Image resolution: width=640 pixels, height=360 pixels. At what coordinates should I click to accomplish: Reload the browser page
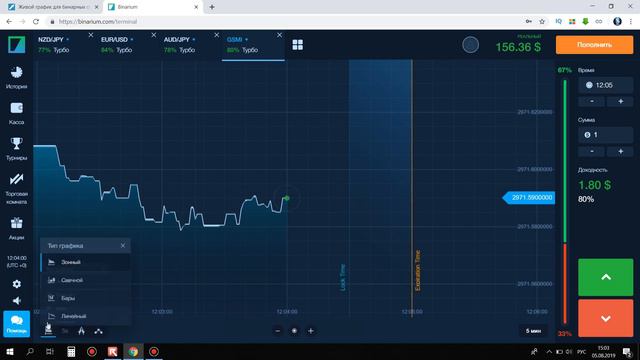pyautogui.click(x=36, y=22)
